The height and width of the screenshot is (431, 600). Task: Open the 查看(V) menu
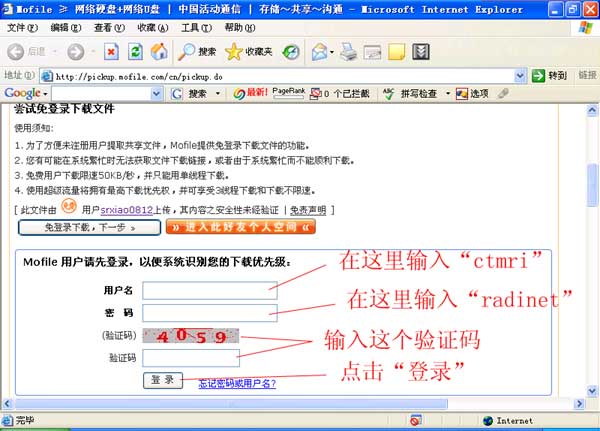[109, 28]
